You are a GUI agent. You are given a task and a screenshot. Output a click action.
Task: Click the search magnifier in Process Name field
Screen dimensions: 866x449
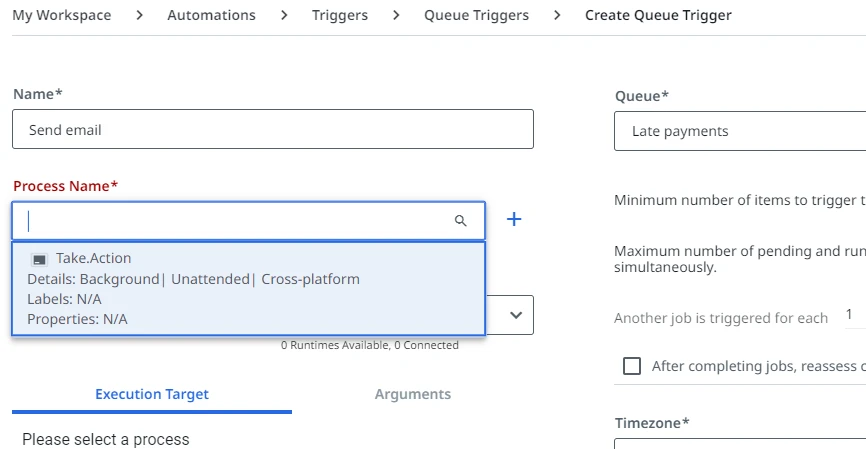pos(460,221)
